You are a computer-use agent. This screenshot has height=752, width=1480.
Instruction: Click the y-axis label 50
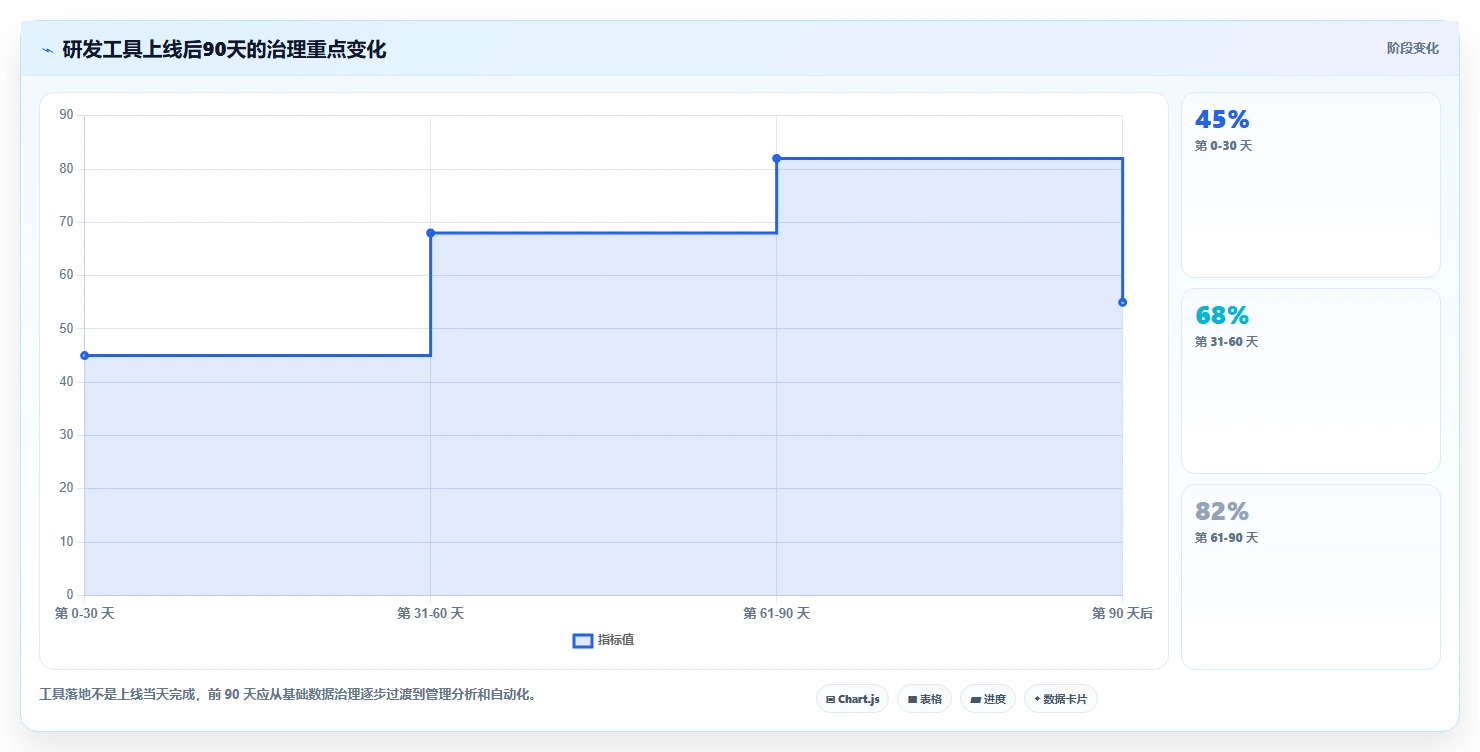66,328
